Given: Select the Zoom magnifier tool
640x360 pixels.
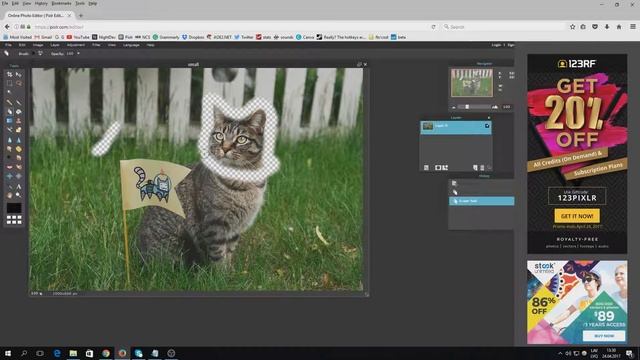Looking at the screenshot, I should tap(18, 196).
